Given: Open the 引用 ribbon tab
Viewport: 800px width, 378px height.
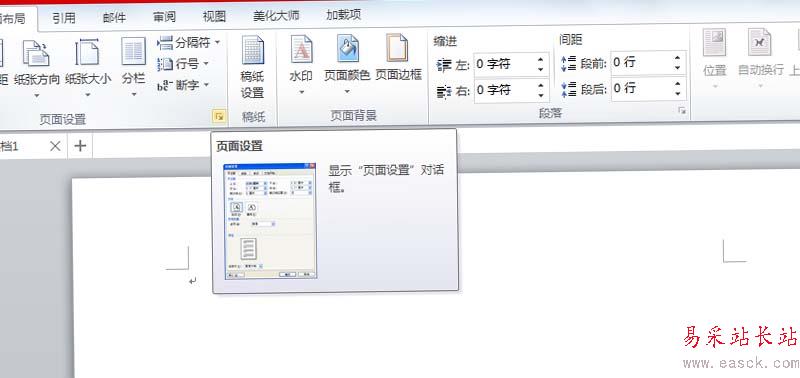Looking at the screenshot, I should pyautogui.click(x=64, y=18).
